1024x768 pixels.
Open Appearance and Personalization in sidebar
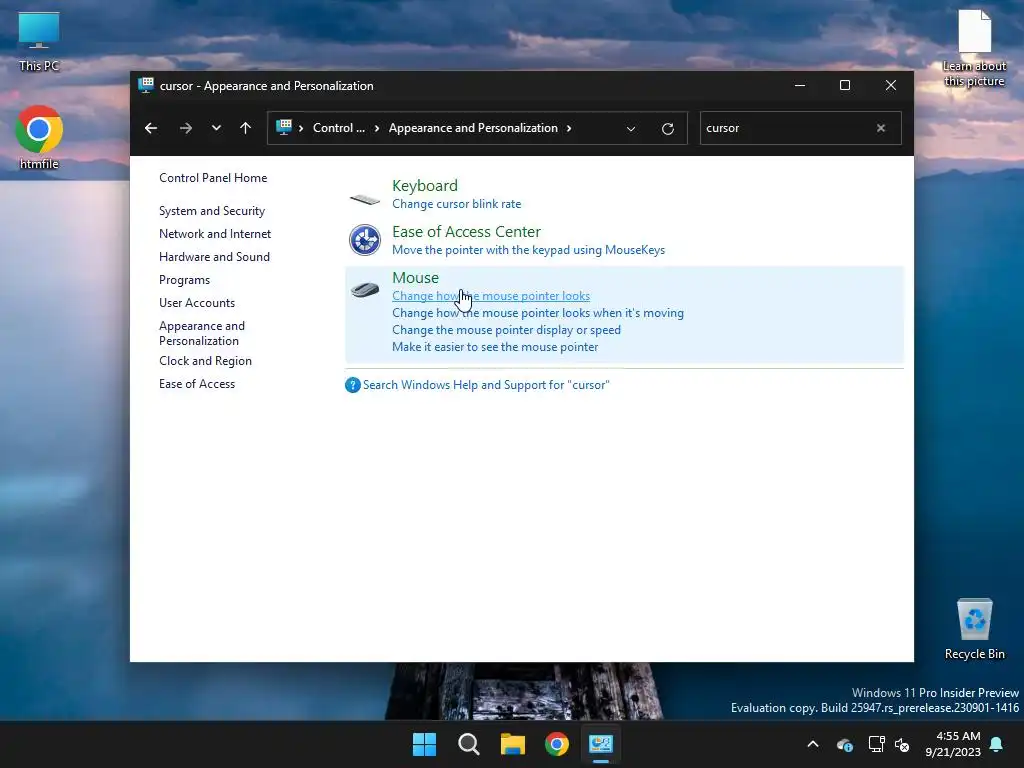202,333
